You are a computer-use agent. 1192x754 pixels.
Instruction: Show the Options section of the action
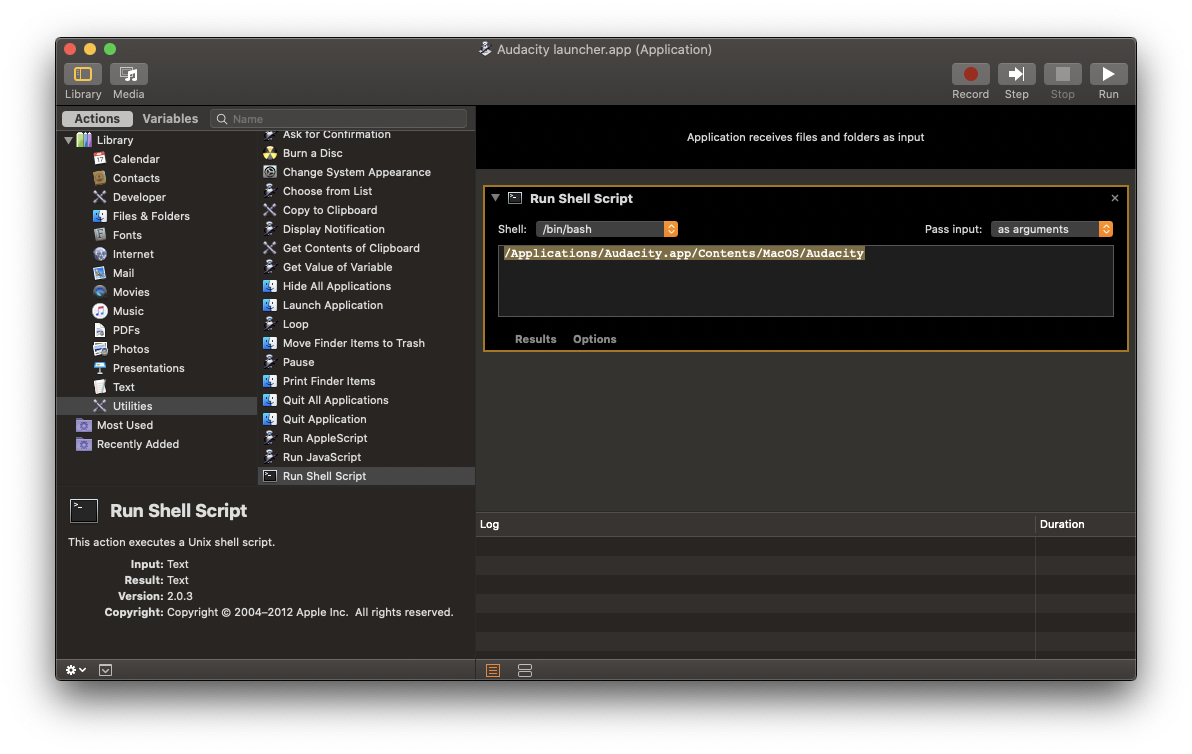coord(594,339)
